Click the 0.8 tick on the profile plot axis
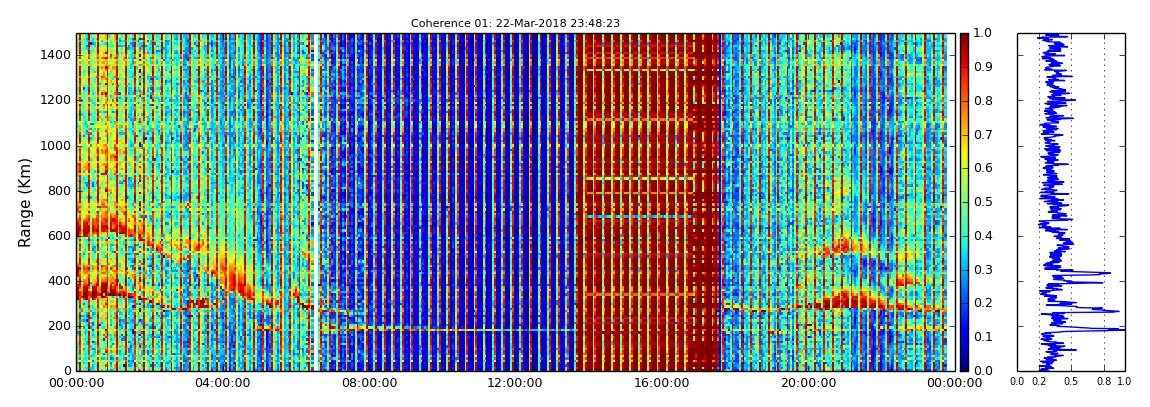Screen dimensions: 1150x407 (1105, 382)
